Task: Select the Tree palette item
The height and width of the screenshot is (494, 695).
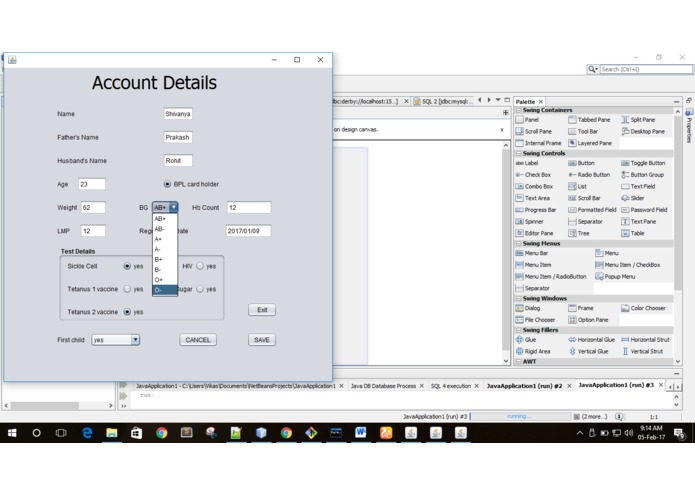Action: click(x=579, y=233)
